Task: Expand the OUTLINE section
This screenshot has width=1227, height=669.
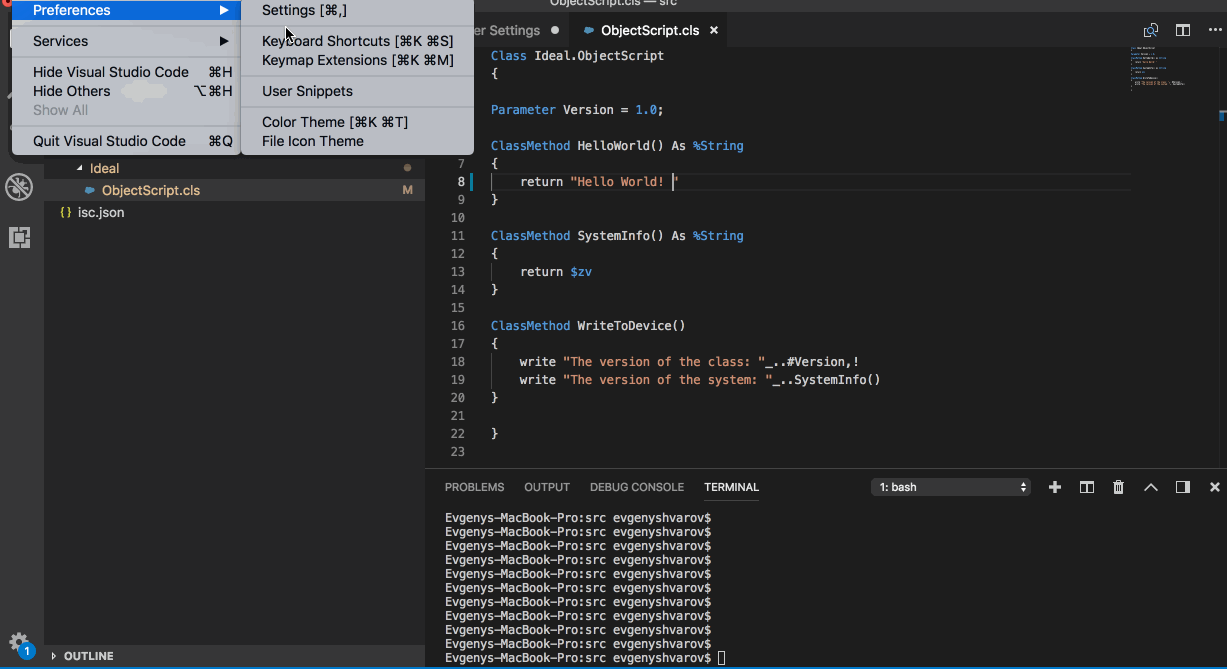Action: coord(88,656)
